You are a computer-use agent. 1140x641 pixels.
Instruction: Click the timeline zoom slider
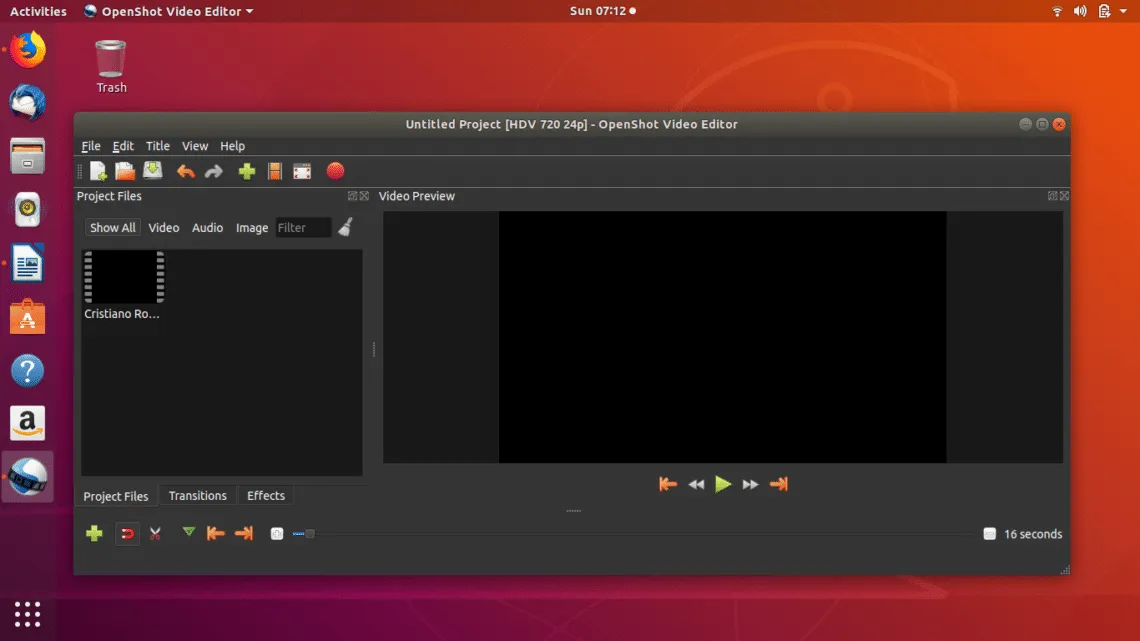tap(304, 534)
